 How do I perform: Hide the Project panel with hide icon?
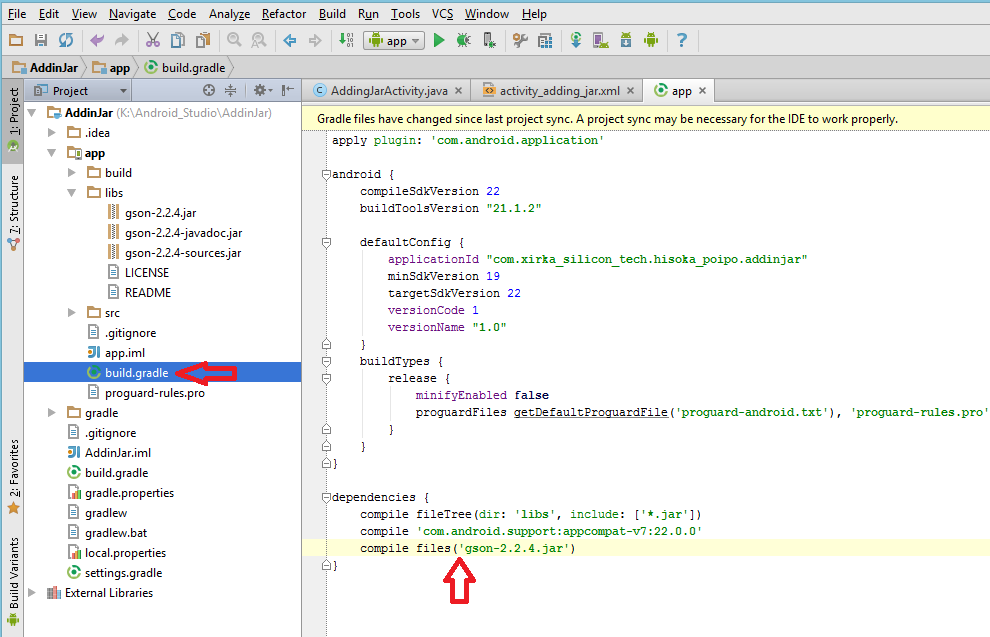click(288, 90)
